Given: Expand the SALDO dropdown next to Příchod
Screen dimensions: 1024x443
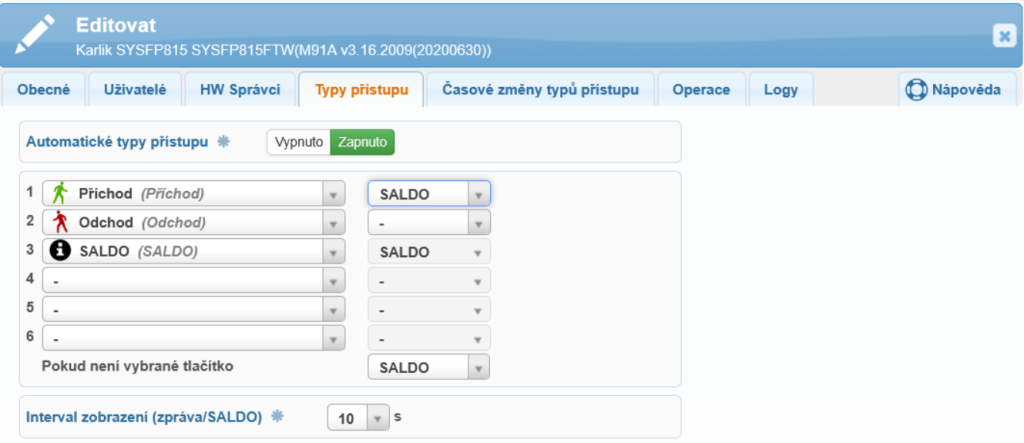Looking at the screenshot, I should point(428,194).
